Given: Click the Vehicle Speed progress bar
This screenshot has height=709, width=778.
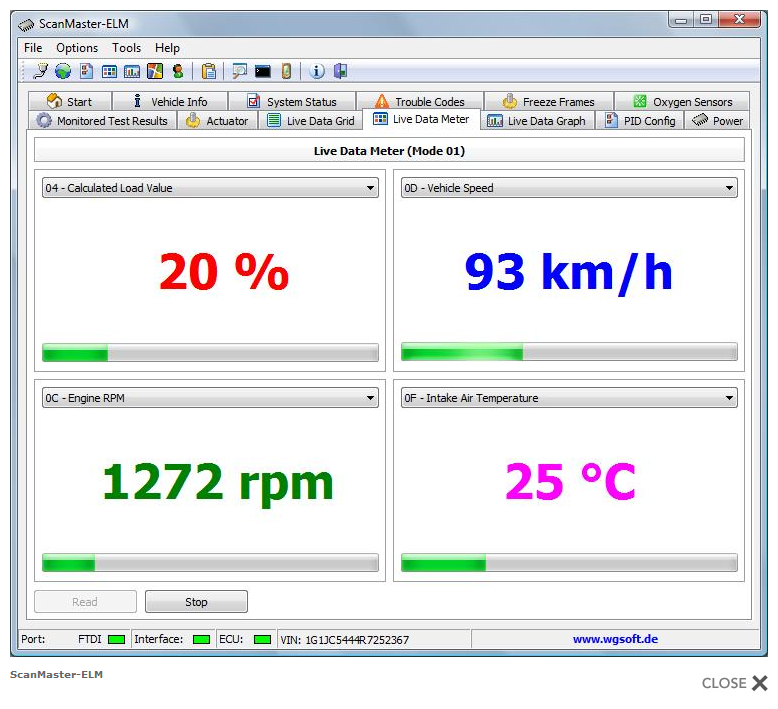Looking at the screenshot, I should click(x=569, y=352).
